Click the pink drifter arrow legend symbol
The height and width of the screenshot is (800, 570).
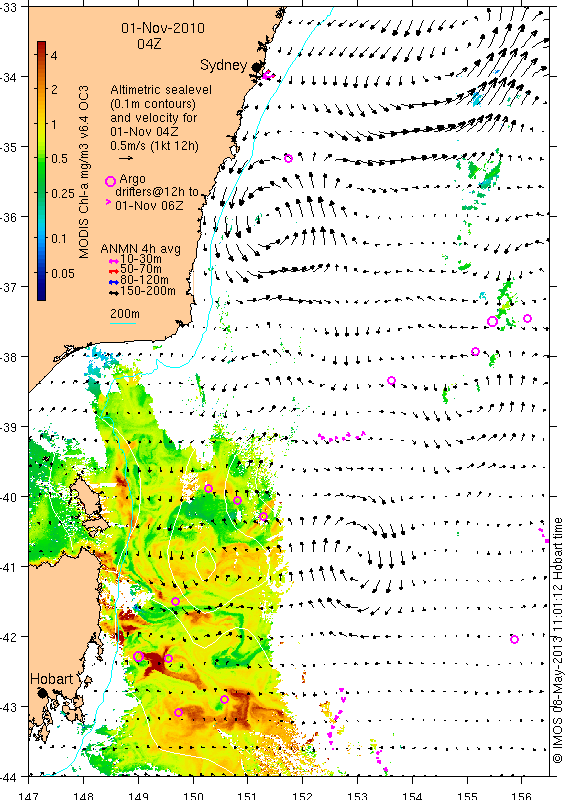tap(108, 202)
